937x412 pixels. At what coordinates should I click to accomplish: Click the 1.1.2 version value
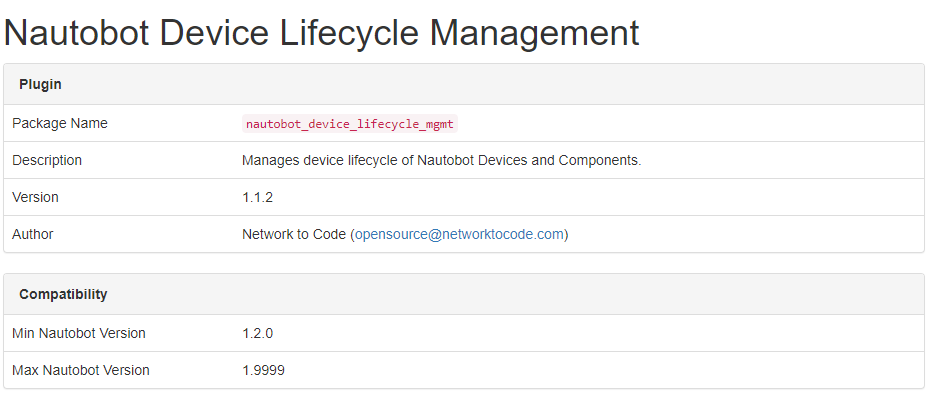coord(258,197)
